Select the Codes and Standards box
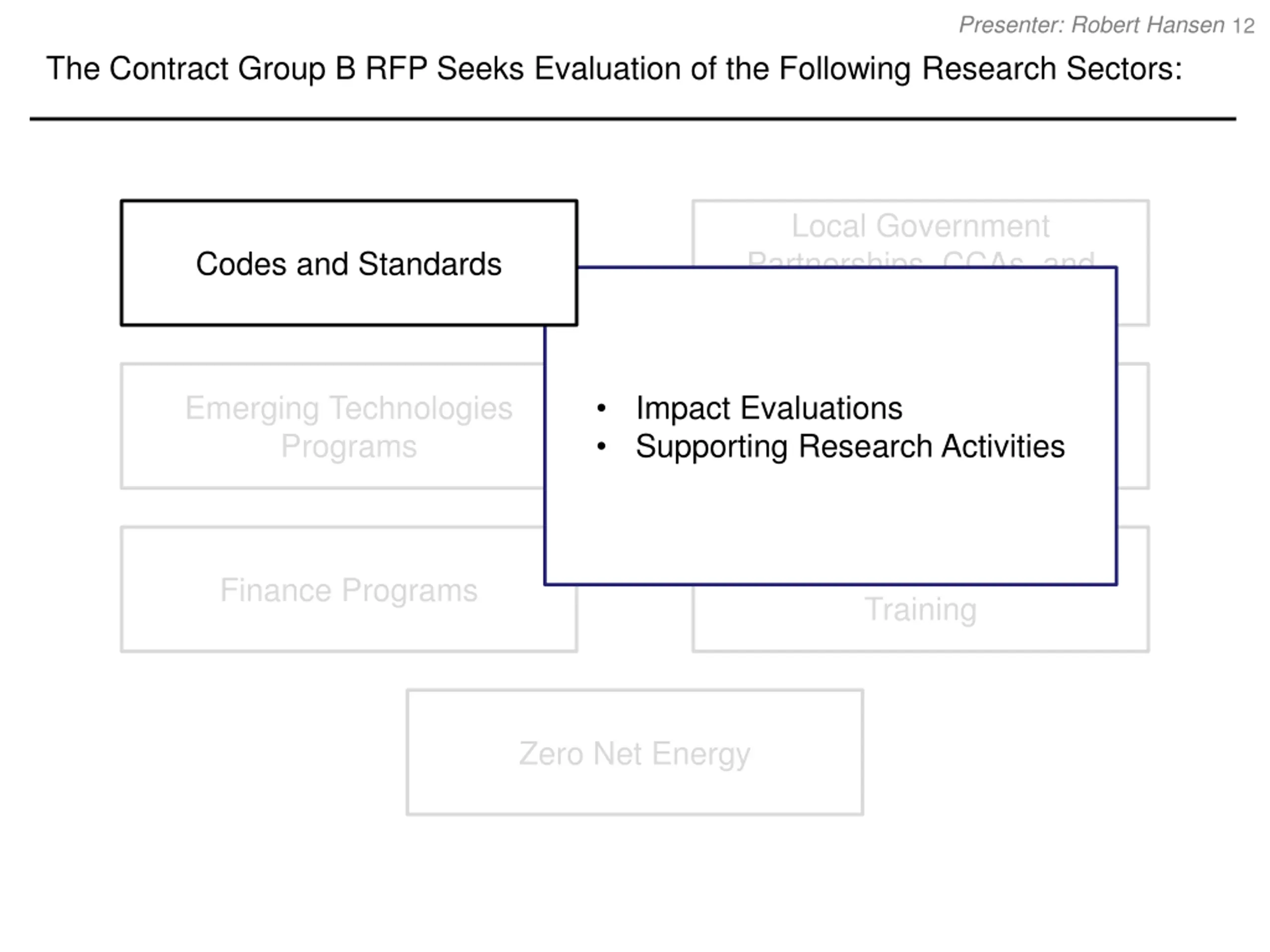 pos(348,263)
